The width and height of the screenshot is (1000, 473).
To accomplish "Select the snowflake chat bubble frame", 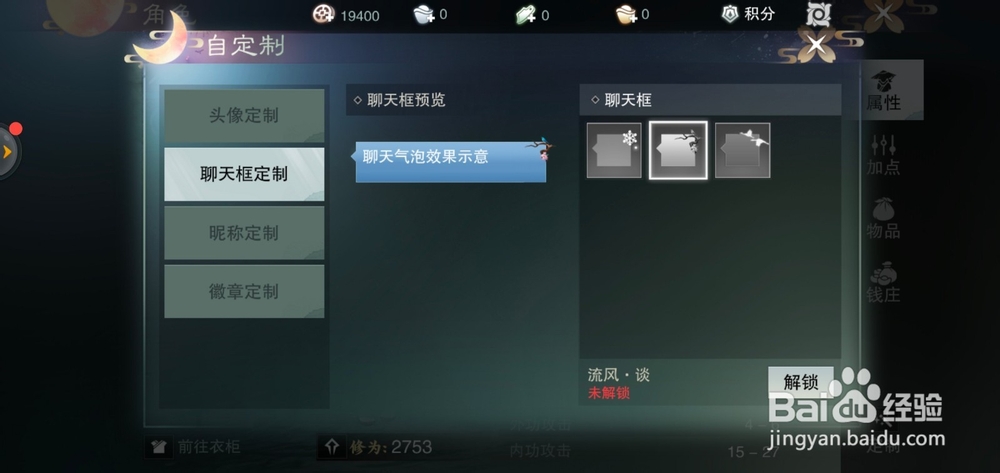I will [614, 150].
